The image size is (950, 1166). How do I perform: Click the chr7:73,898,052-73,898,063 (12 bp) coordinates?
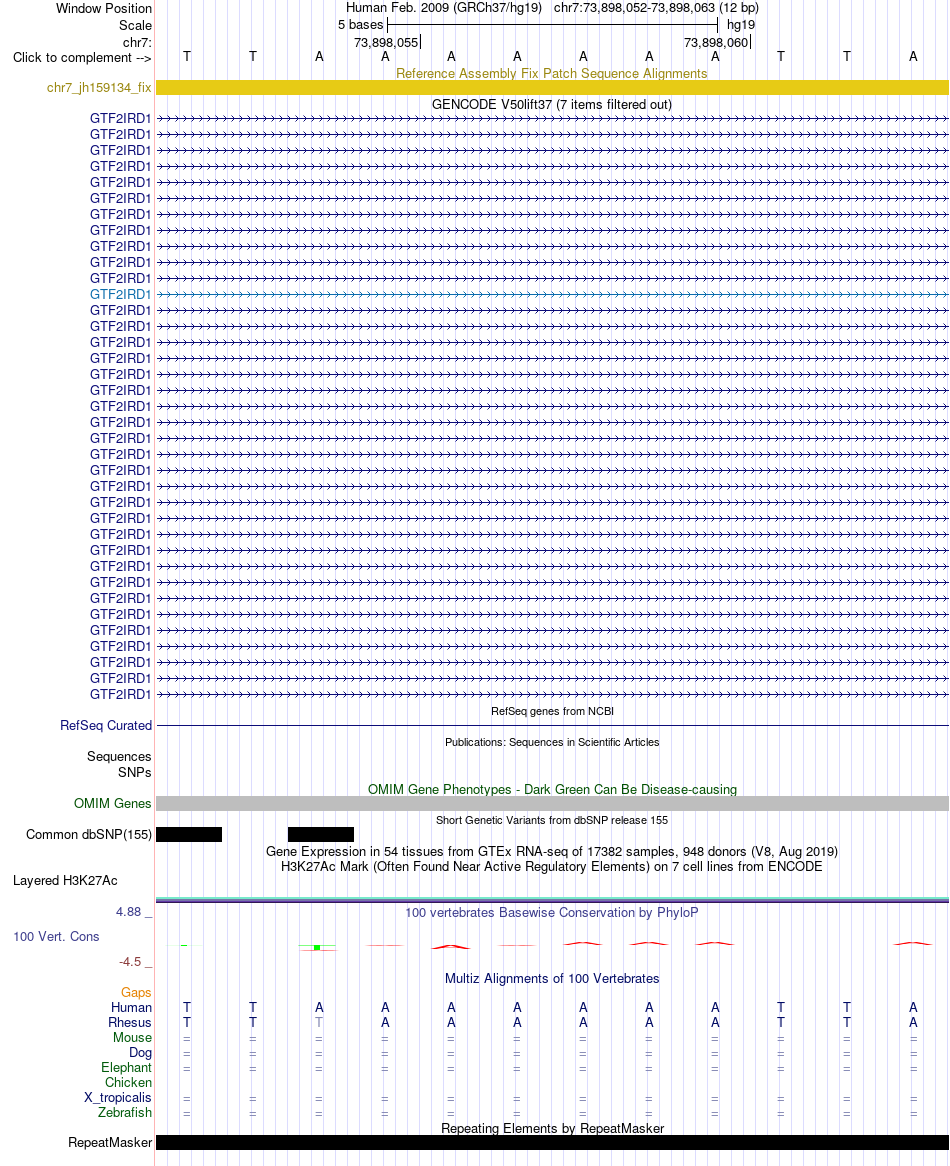tap(656, 8)
